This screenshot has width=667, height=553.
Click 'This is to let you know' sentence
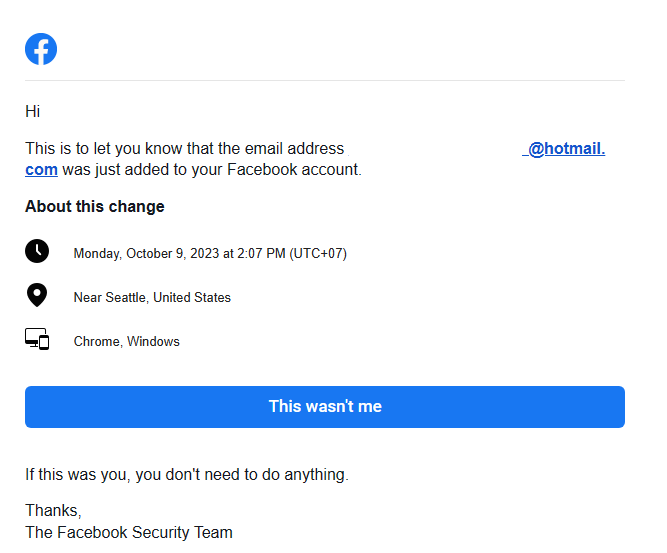pos(185,148)
